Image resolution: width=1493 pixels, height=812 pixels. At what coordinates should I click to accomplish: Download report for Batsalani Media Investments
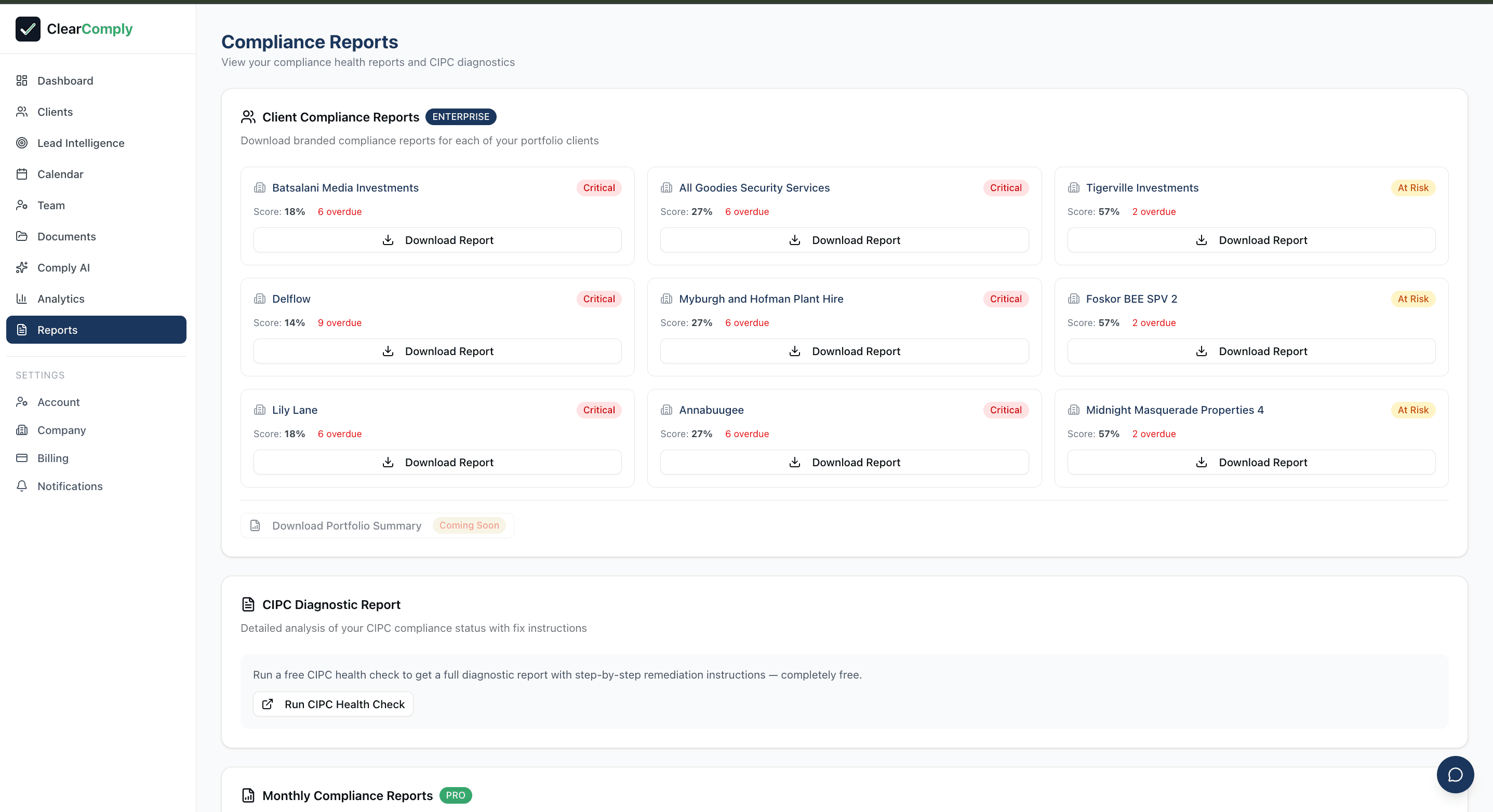(x=437, y=240)
